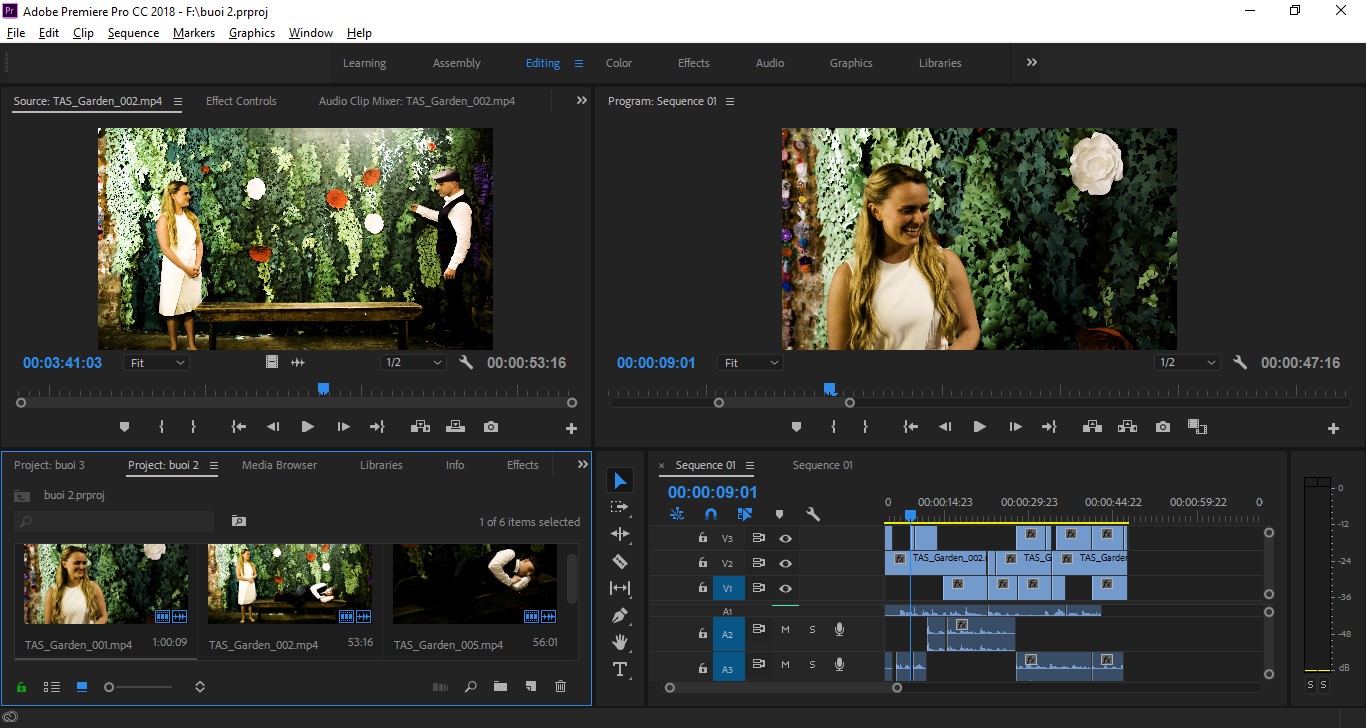Toggle V3 track output eye
This screenshot has width=1366, height=728.
[x=786, y=538]
